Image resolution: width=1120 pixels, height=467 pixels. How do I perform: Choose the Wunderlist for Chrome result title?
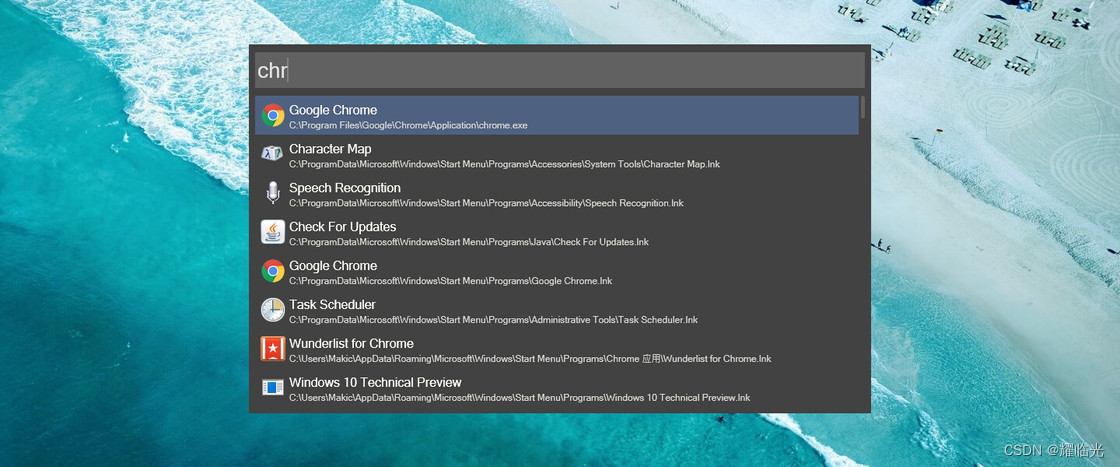(x=351, y=343)
